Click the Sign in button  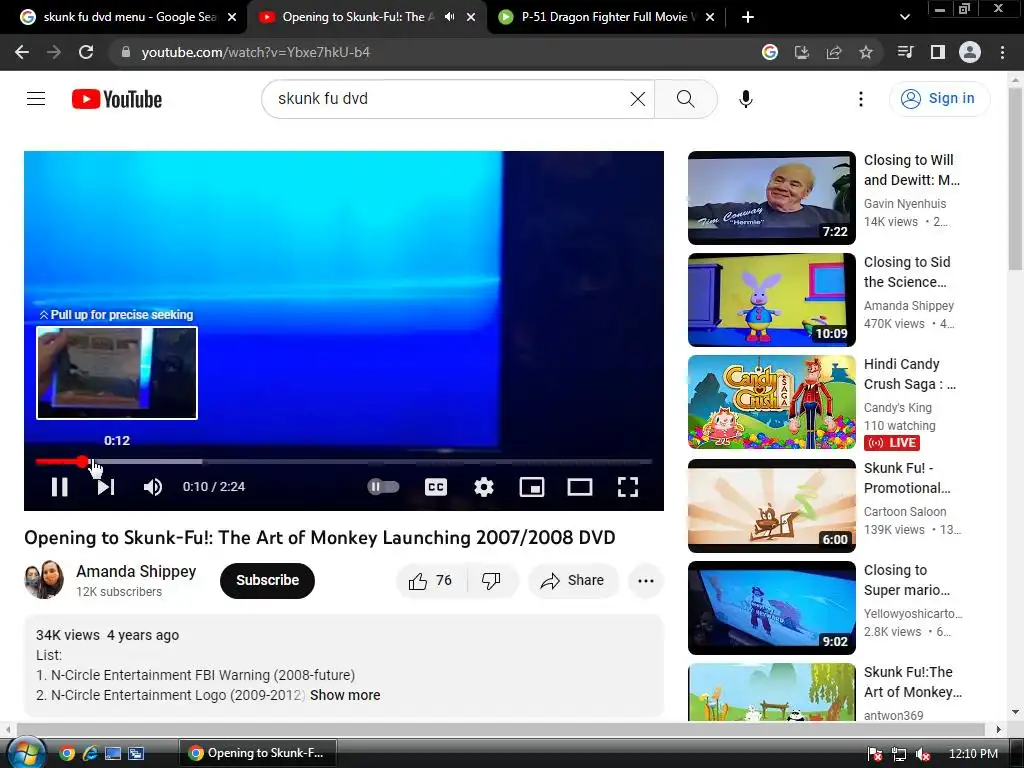pyautogui.click(x=939, y=99)
